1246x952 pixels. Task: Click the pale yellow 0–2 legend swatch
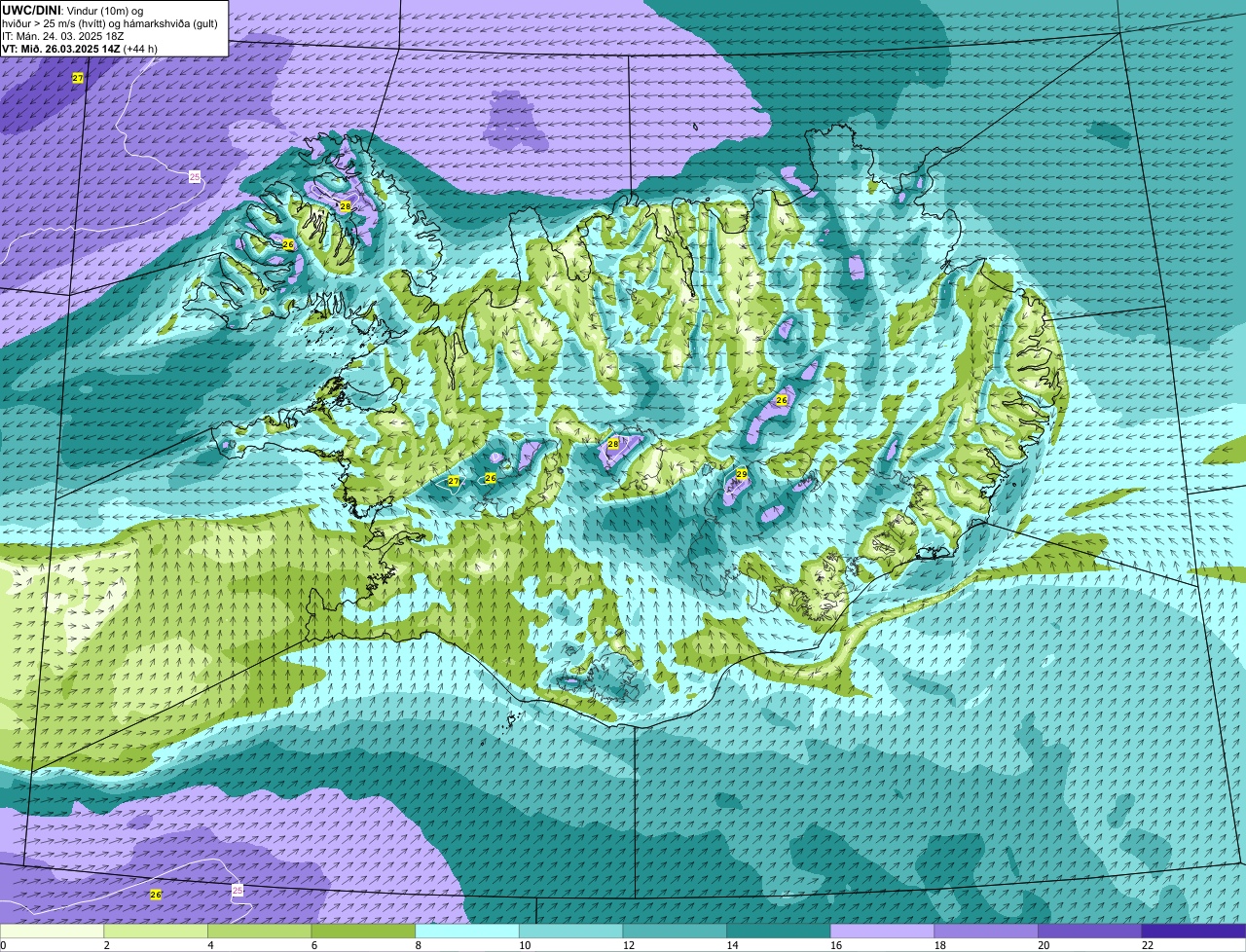[52, 932]
